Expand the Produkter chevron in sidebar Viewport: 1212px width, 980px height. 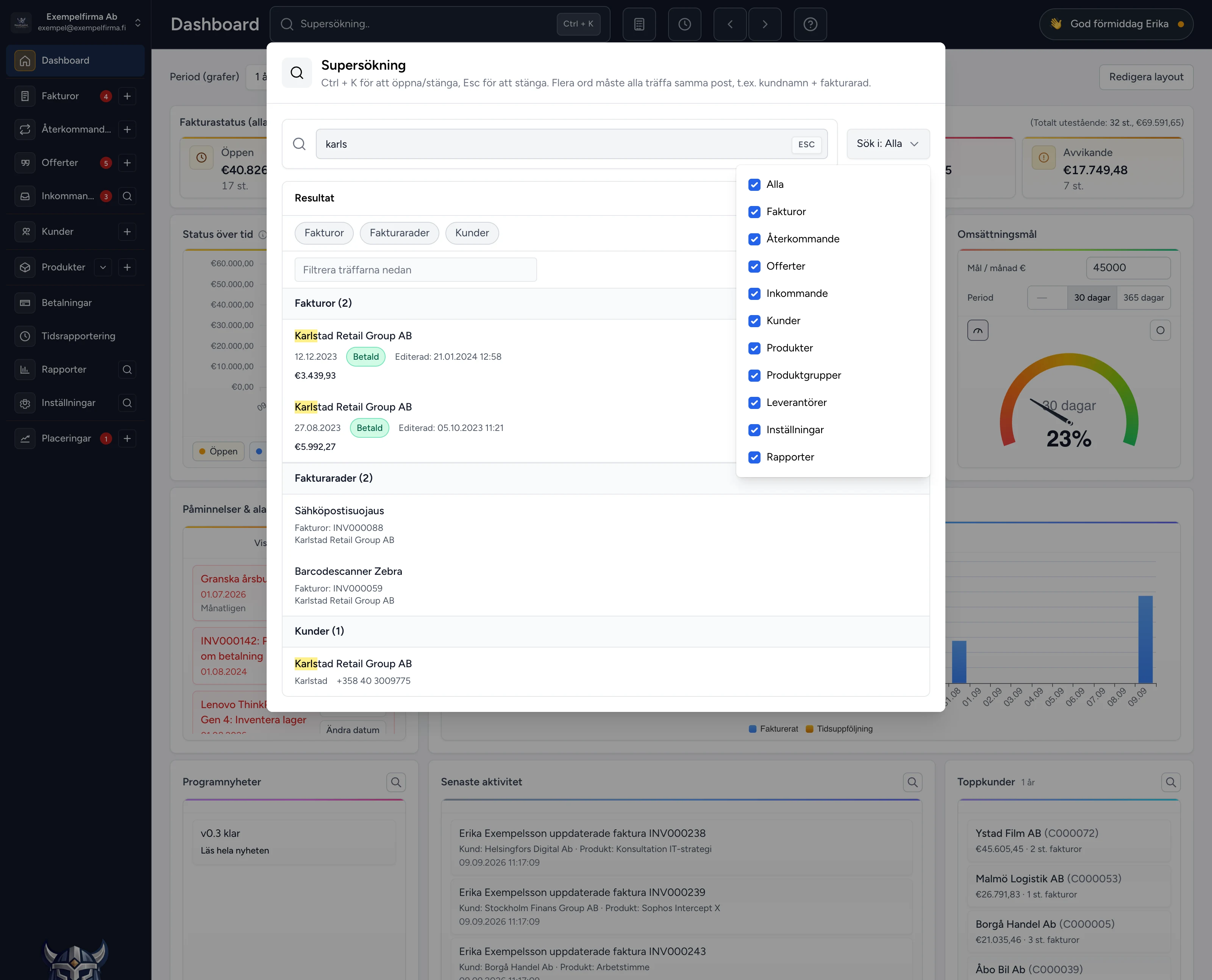pos(103,267)
